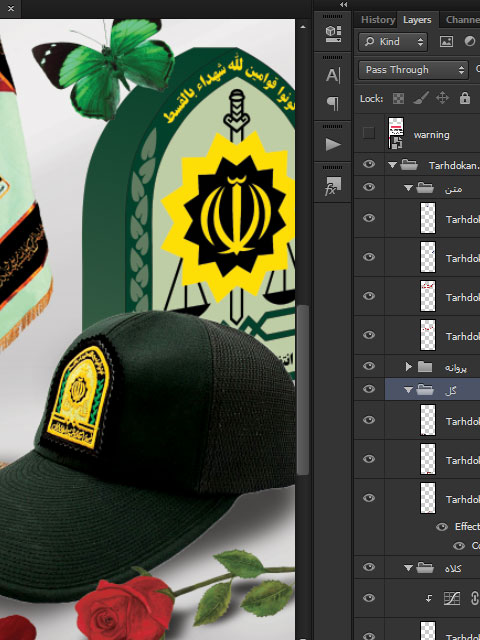Viewport: 480px width, 640px height.
Task: Show the hidden warning layer
Action: click(369, 133)
